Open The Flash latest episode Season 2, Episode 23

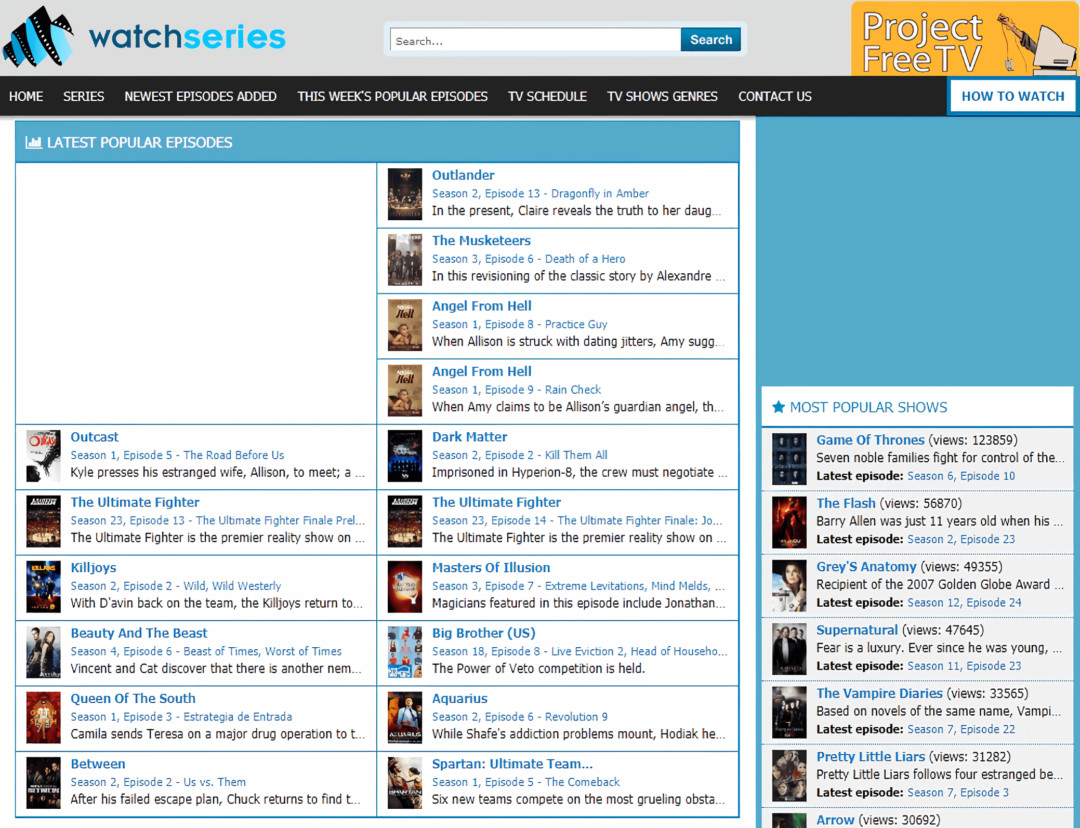[x=961, y=539]
